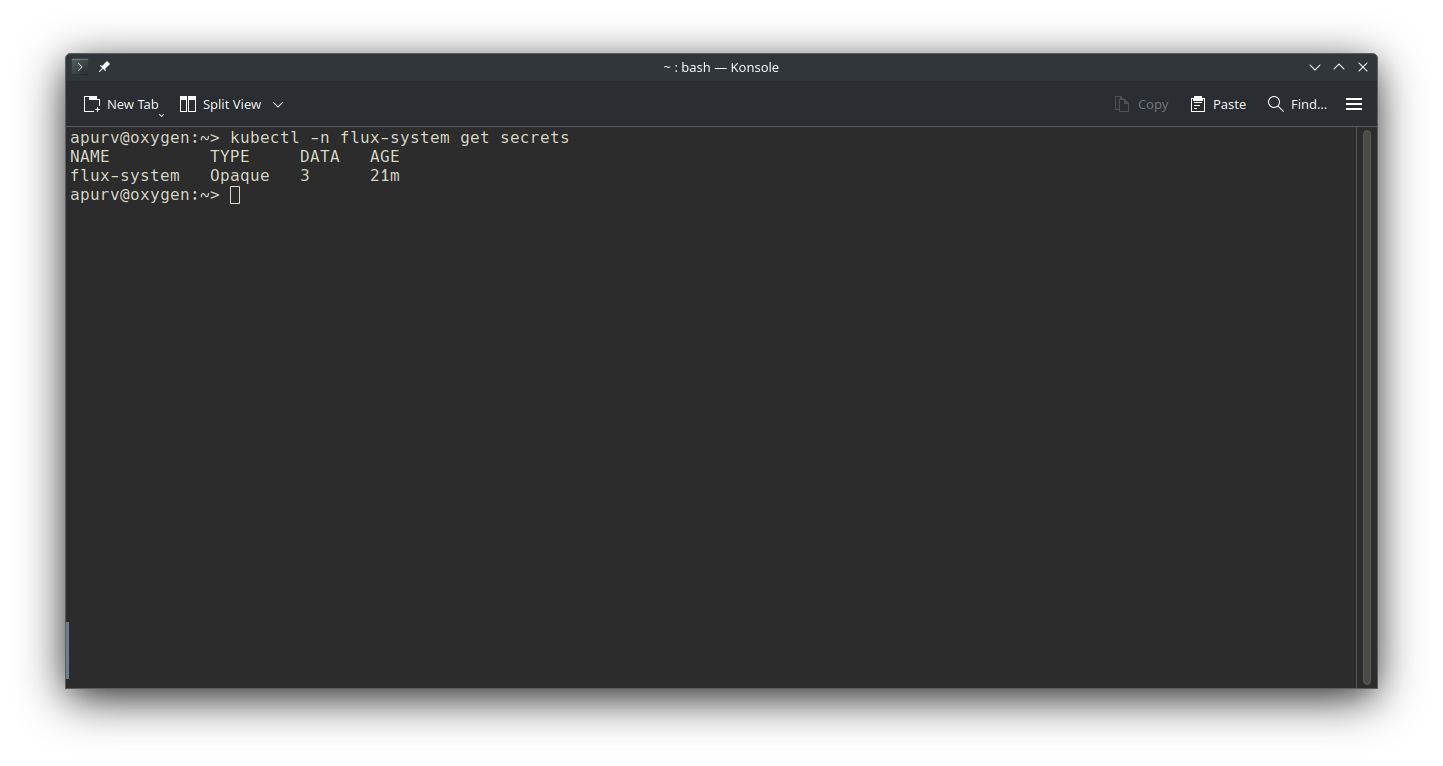Close the Konsole window
Viewport: 1443px width, 766px height.
1363,67
